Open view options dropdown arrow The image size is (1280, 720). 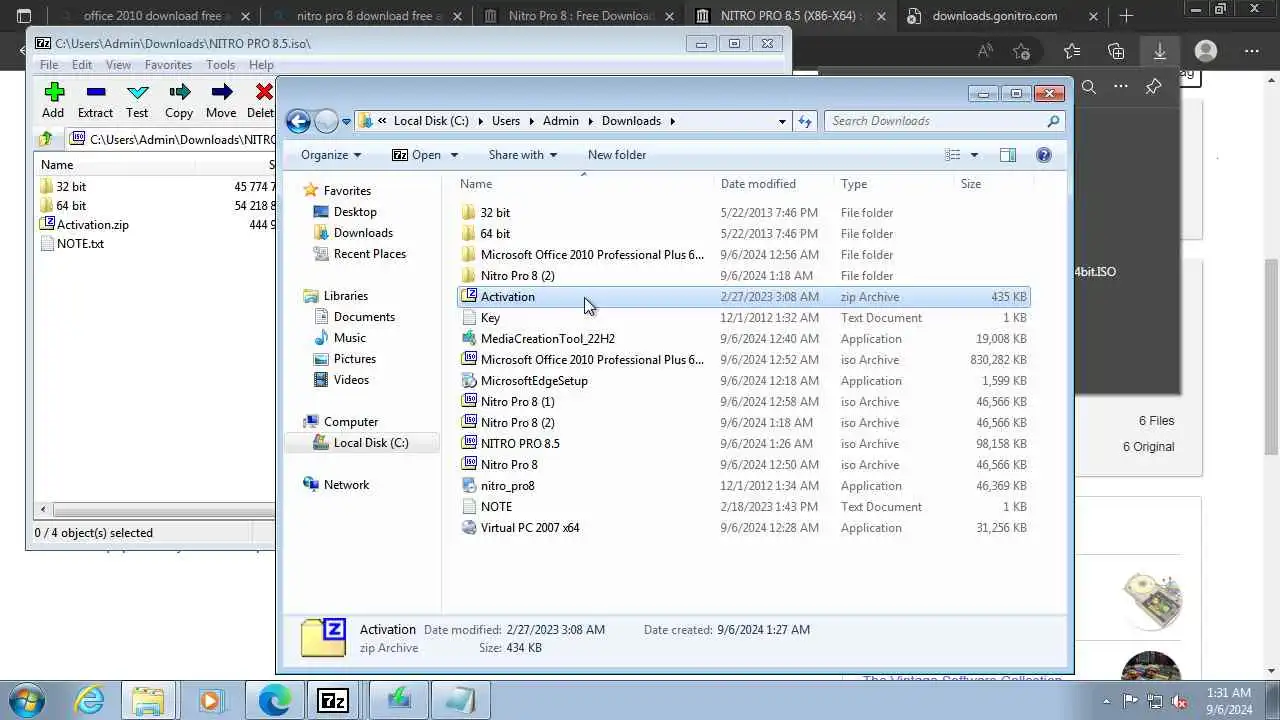(x=974, y=155)
